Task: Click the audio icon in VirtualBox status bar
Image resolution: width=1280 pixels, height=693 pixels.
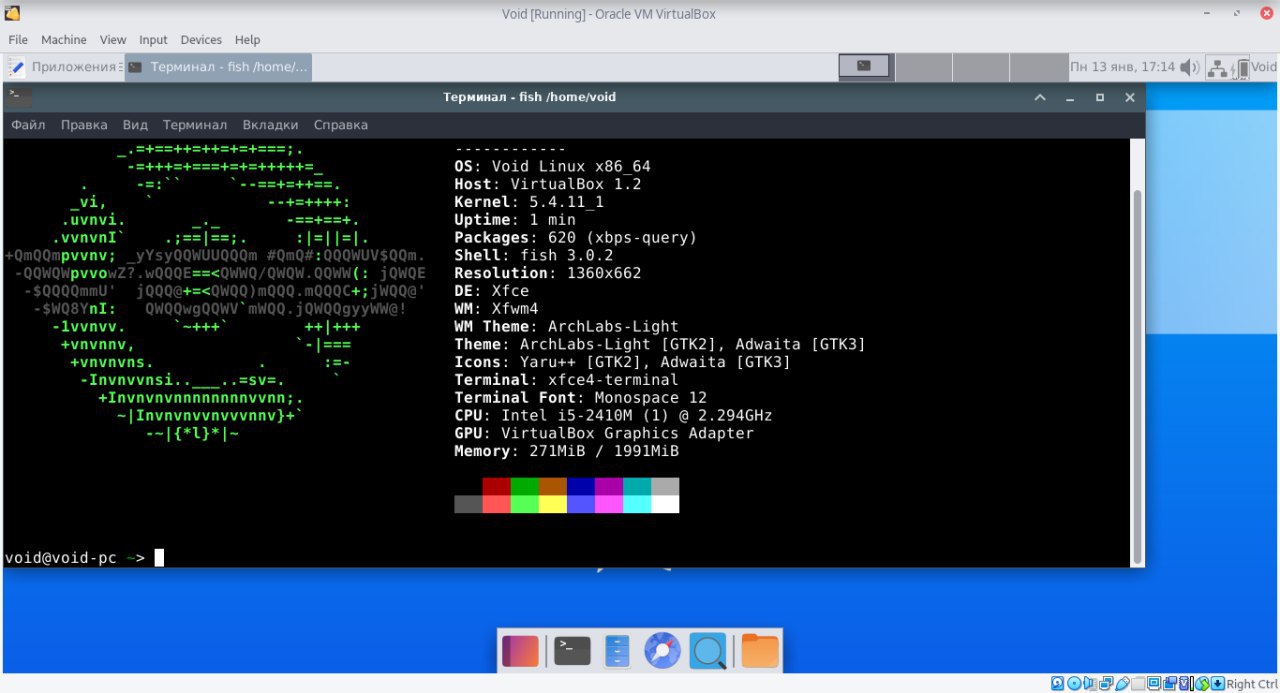Action: click(1090, 684)
